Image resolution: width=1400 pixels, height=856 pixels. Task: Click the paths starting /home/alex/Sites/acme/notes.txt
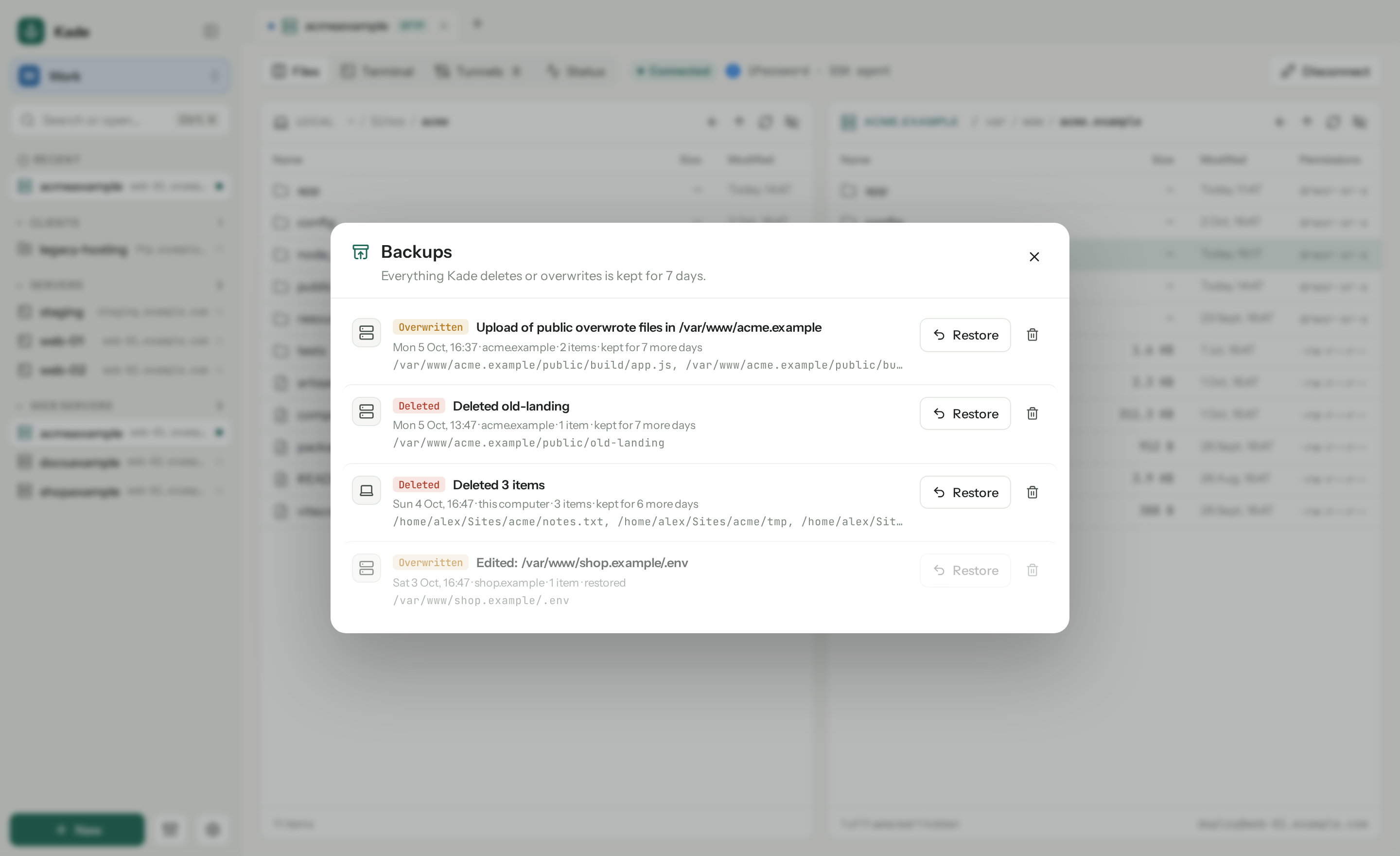tap(647, 522)
